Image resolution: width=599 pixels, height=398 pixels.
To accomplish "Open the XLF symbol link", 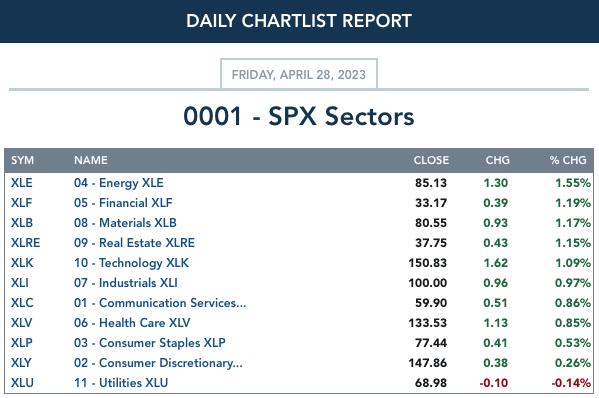I will (x=21, y=202).
